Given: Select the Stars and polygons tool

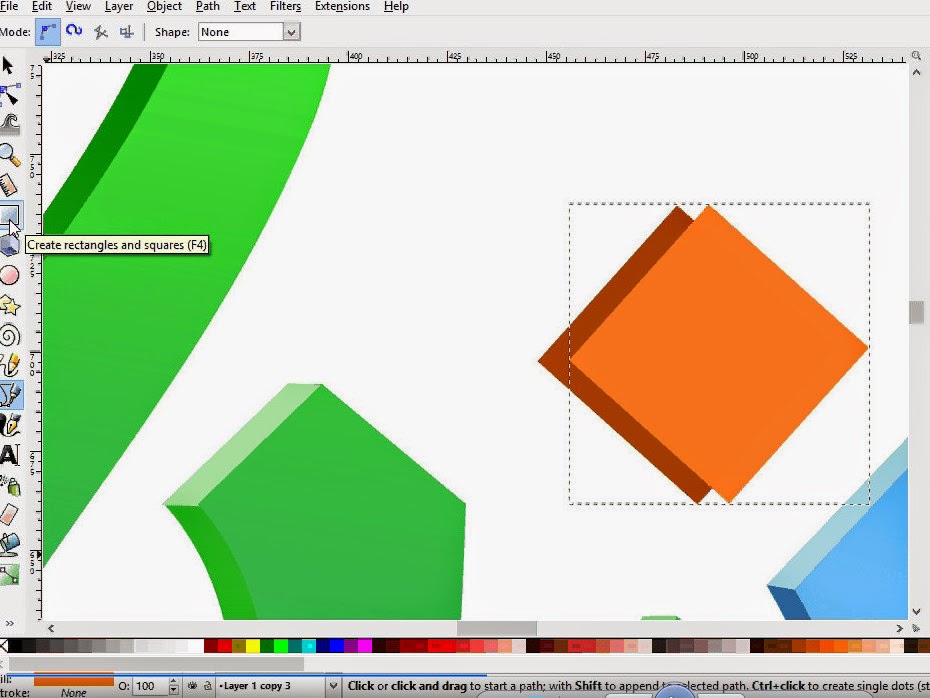Looking at the screenshot, I should pos(9,305).
